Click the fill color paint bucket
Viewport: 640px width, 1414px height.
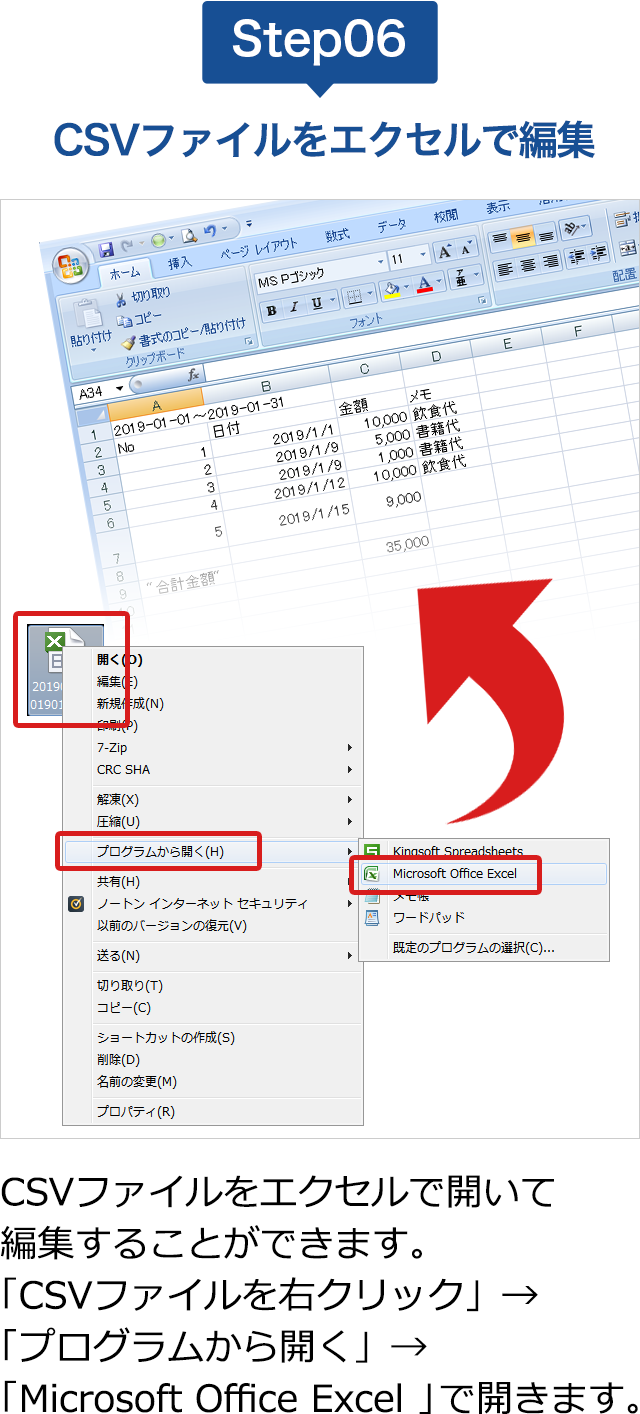click(x=391, y=289)
